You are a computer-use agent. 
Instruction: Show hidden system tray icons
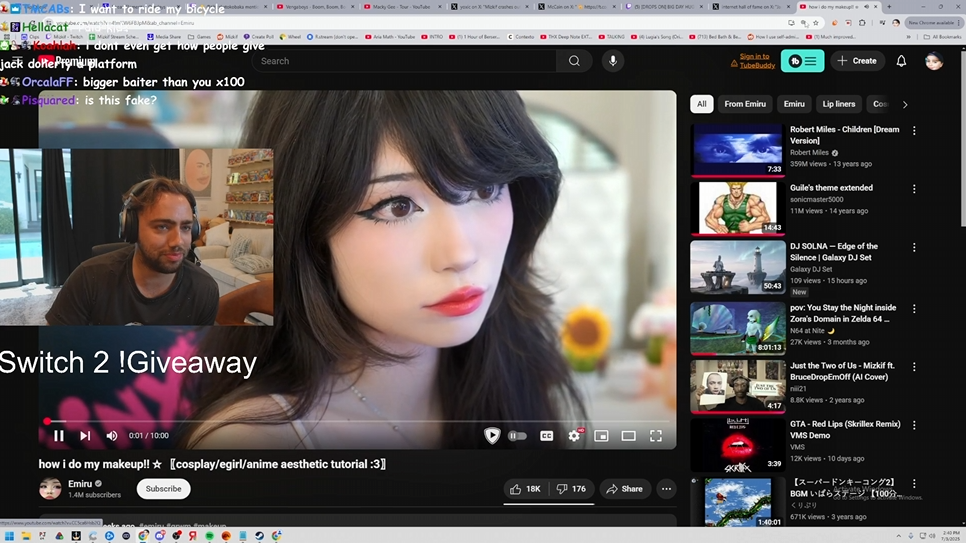coord(898,536)
